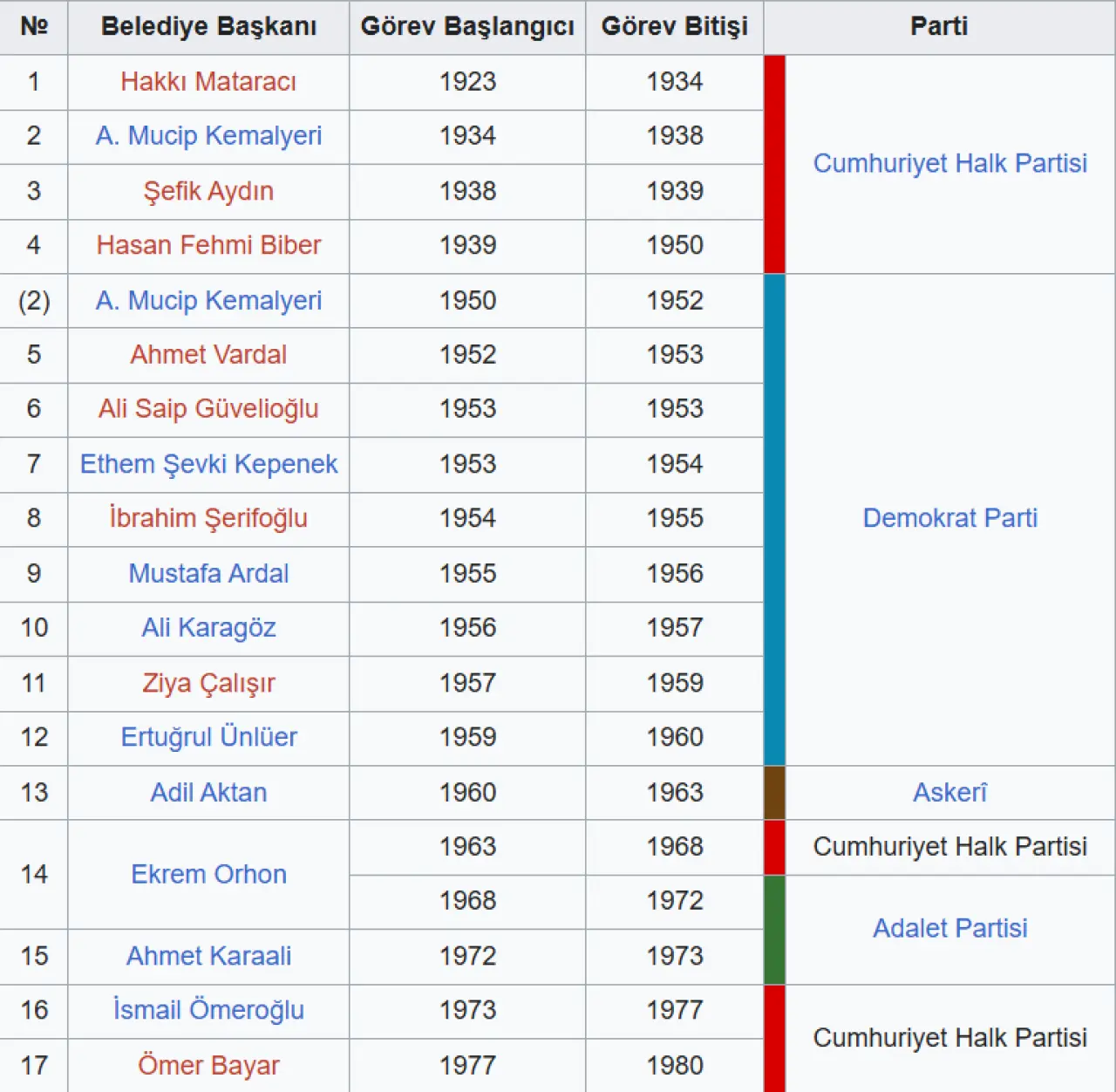1116x1092 pixels.
Task: Click the Adalet Partisi link
Action: coord(949,928)
